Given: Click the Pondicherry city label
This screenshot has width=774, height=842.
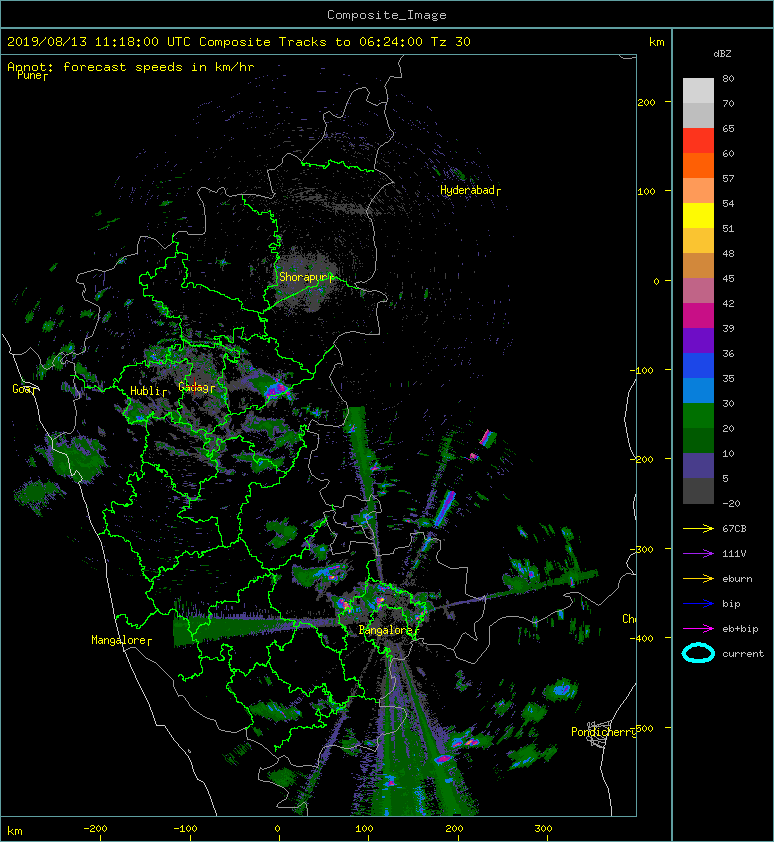Looking at the screenshot, I should point(603,732).
